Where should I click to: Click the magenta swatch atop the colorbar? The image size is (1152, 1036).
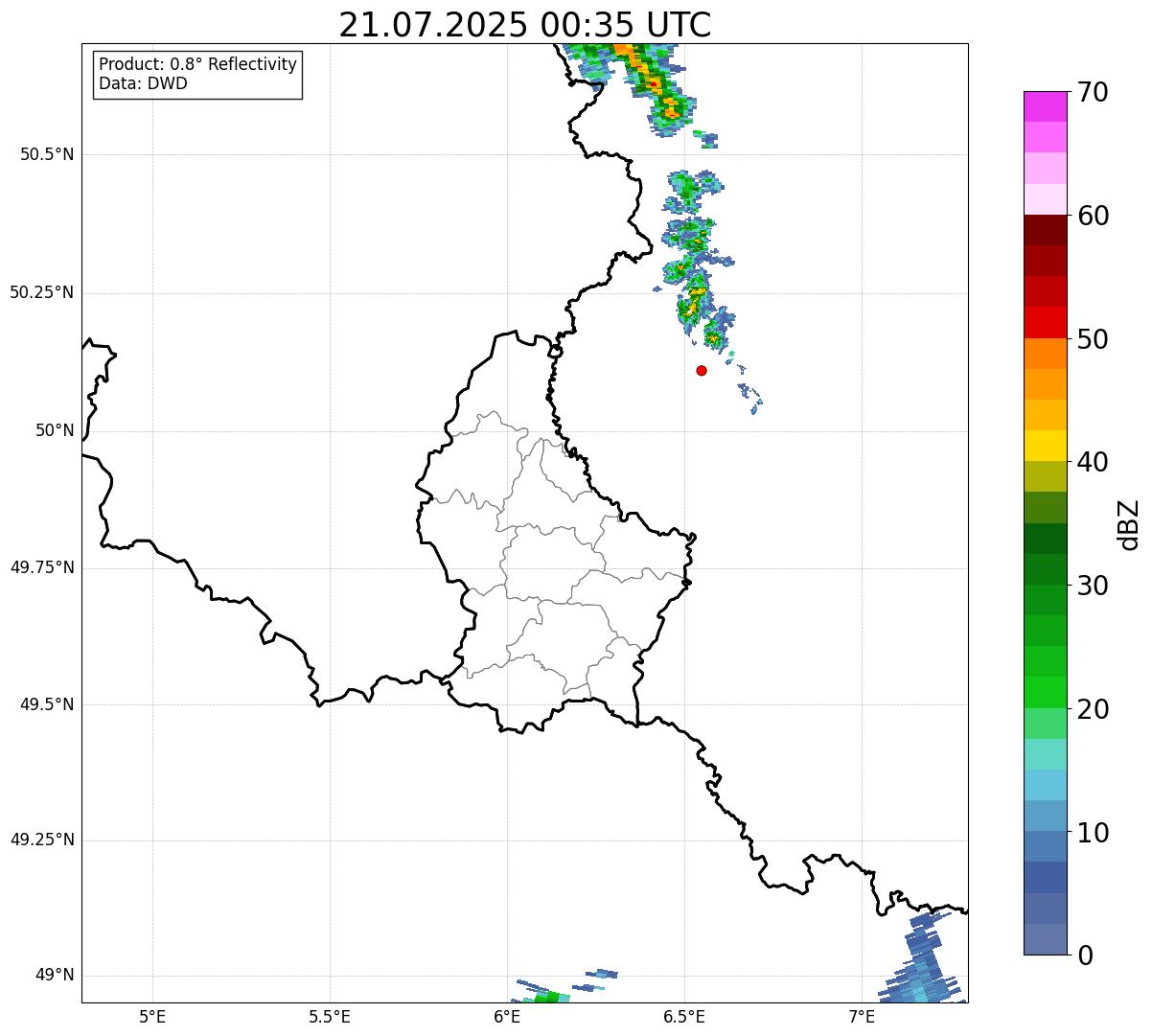click(x=1045, y=106)
